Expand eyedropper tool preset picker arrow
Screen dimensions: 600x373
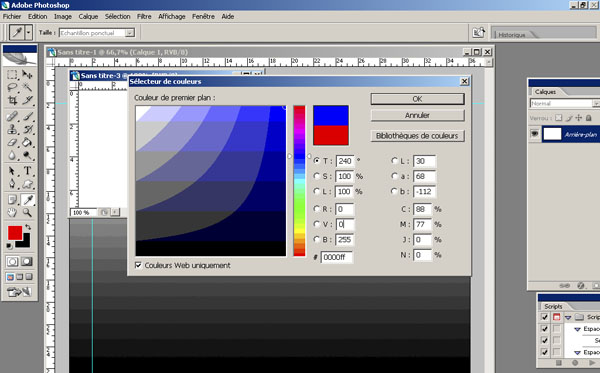point(28,33)
